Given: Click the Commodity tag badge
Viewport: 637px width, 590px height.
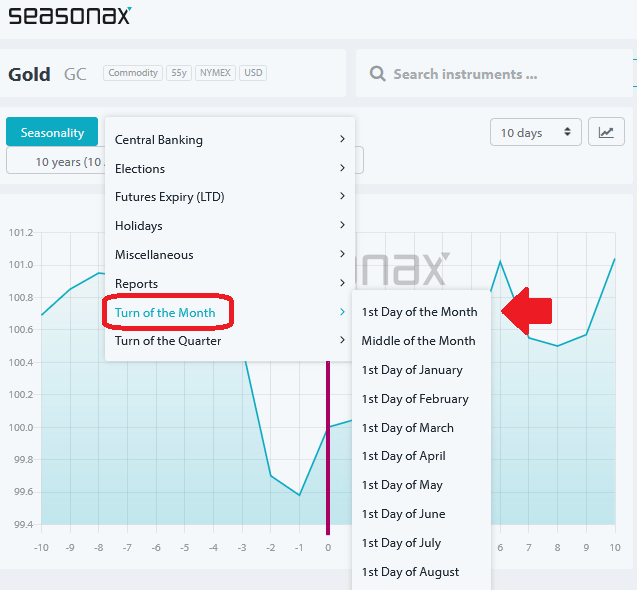Looking at the screenshot, I should click(x=133, y=73).
